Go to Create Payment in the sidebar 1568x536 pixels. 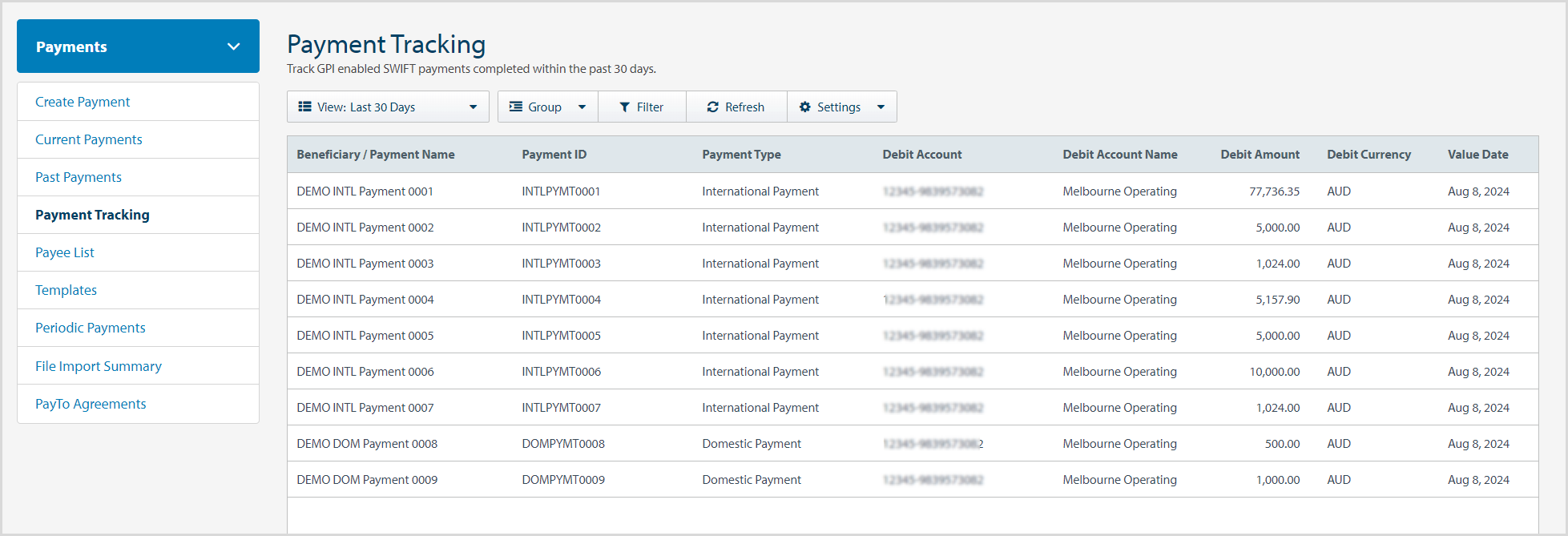tap(83, 102)
